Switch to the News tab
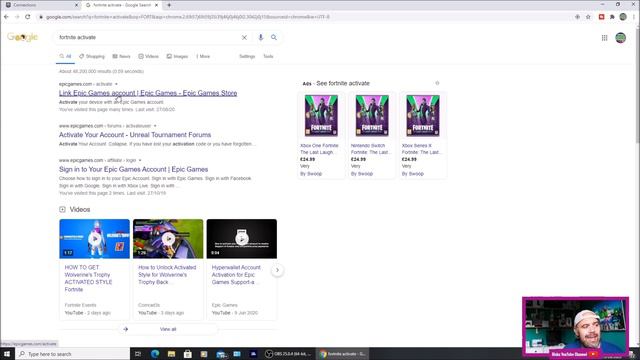640x360 pixels. click(x=122, y=56)
